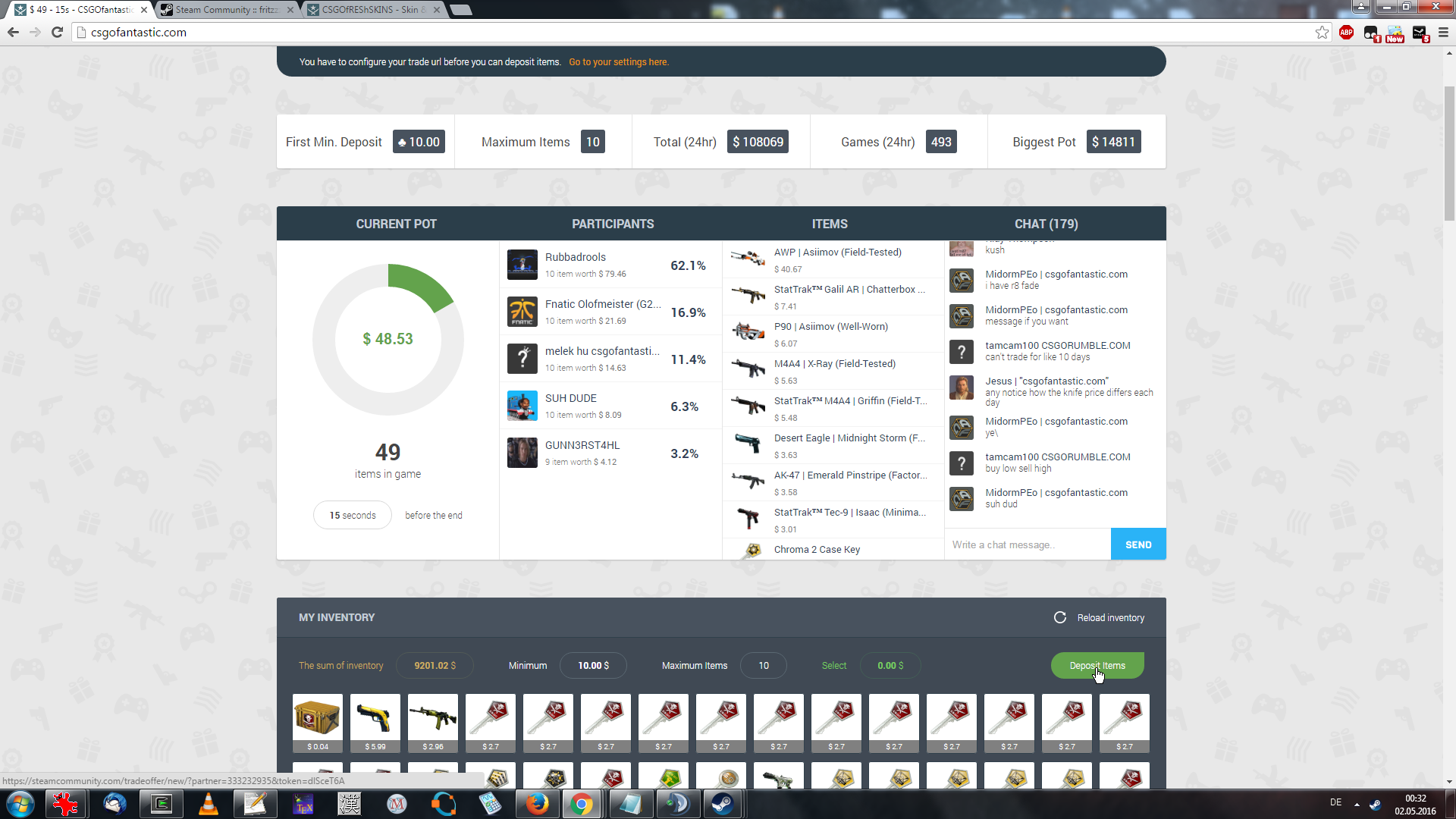Viewport: 1456px width, 819px height.
Task: Click the Reload inventory icon
Action: (1059, 617)
